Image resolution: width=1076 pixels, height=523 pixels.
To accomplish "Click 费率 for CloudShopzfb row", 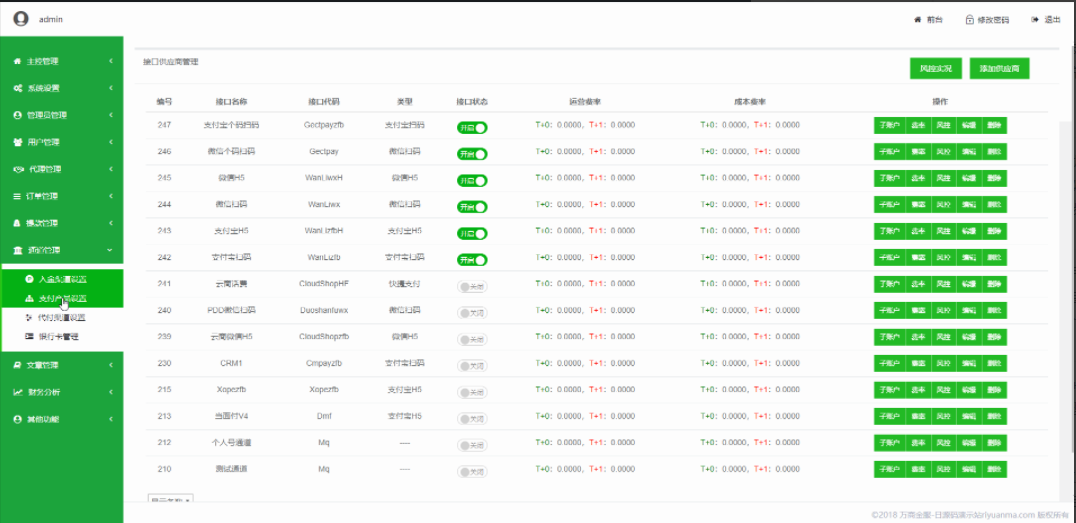I will (917, 337).
